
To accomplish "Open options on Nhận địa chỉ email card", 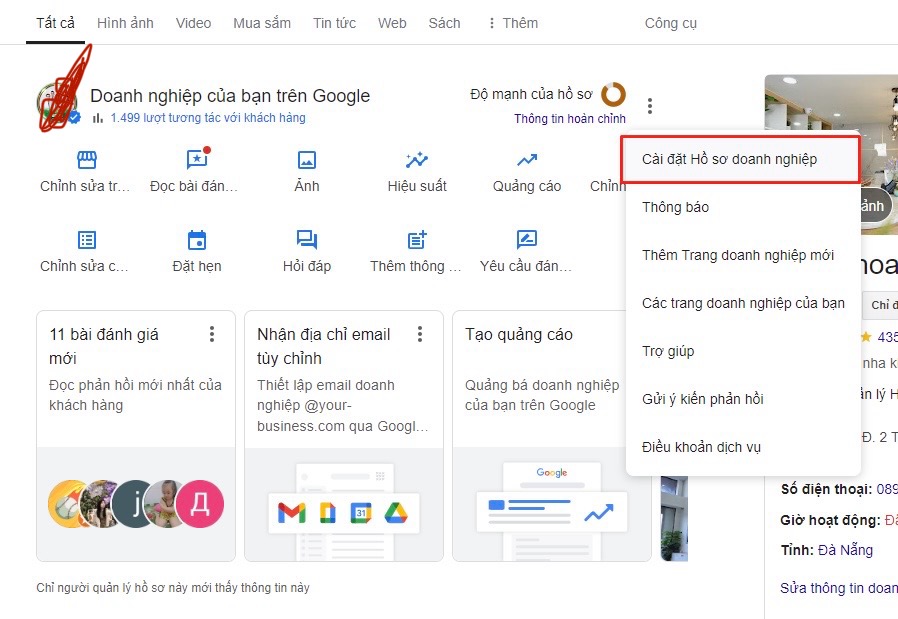I will click(420, 334).
